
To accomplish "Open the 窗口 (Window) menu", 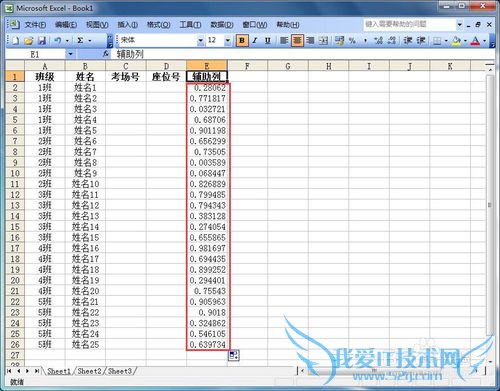I will point(255,25).
